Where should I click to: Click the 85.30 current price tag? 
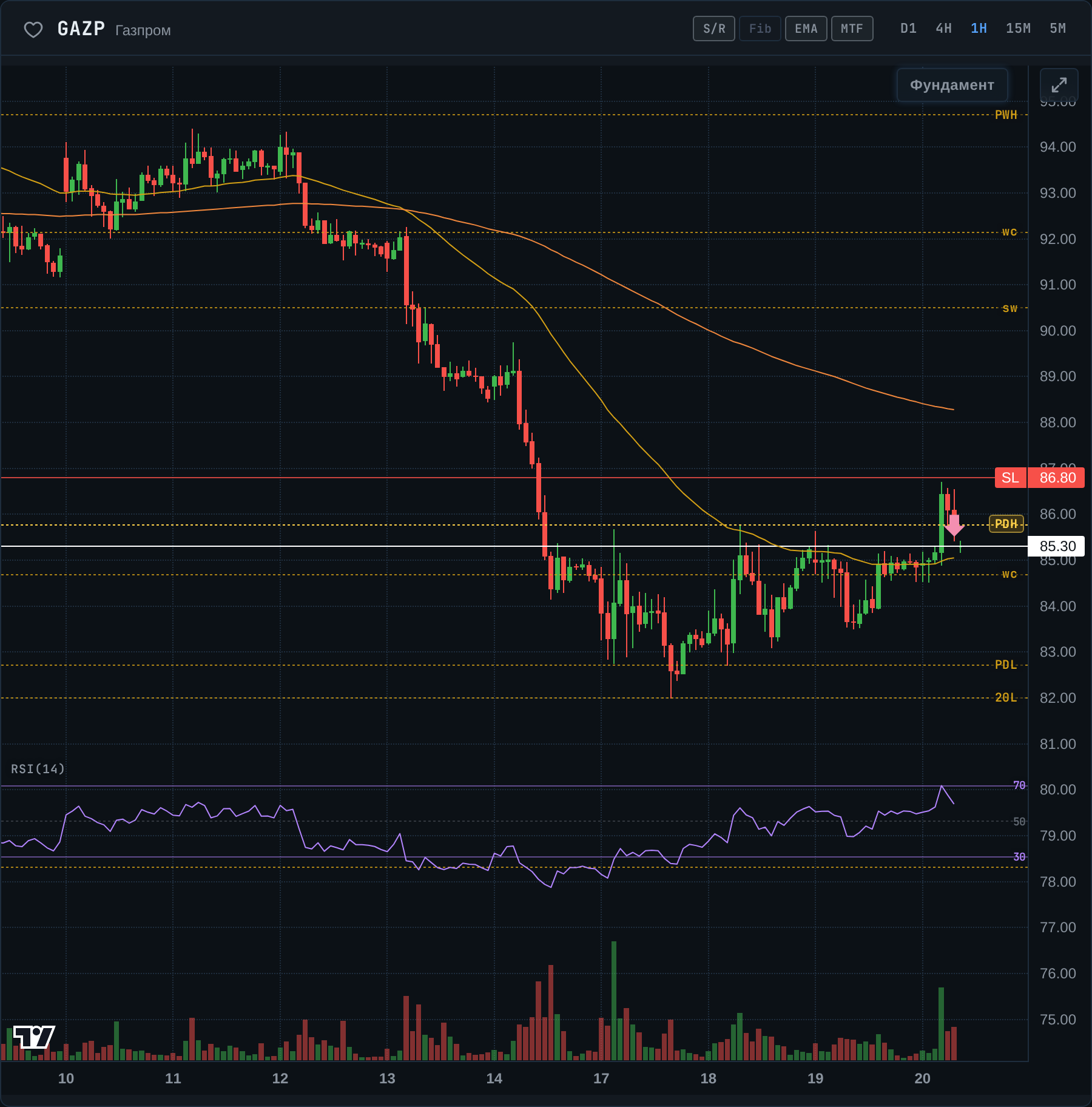coord(1057,546)
